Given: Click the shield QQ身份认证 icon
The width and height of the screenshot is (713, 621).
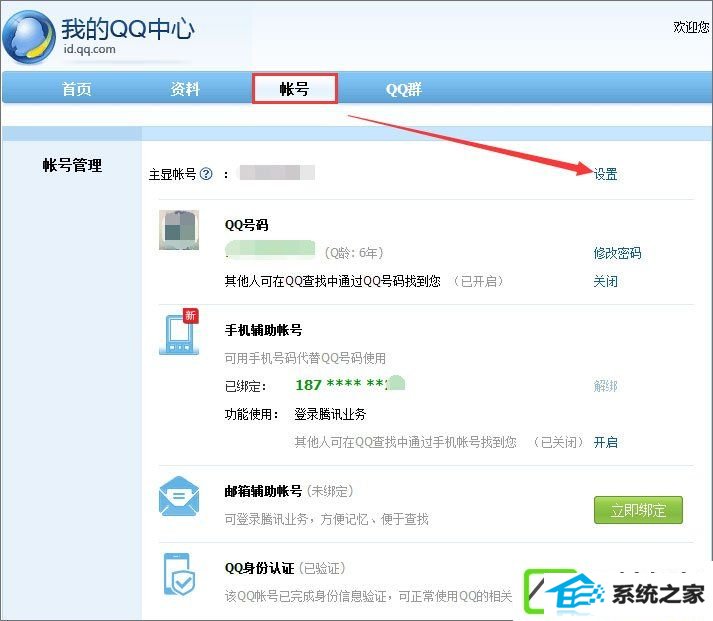Looking at the screenshot, I should click(x=179, y=574).
